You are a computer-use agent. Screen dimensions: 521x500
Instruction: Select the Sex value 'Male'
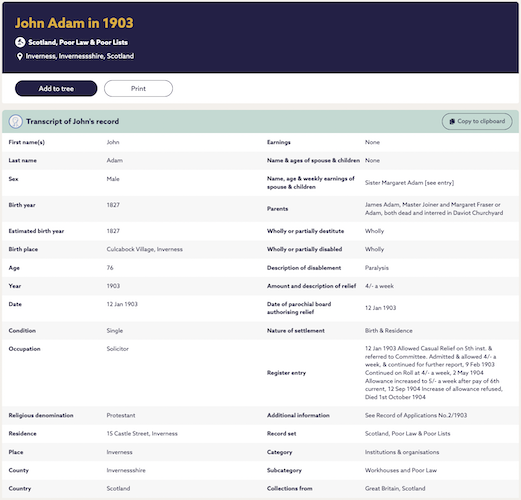[x=113, y=179]
